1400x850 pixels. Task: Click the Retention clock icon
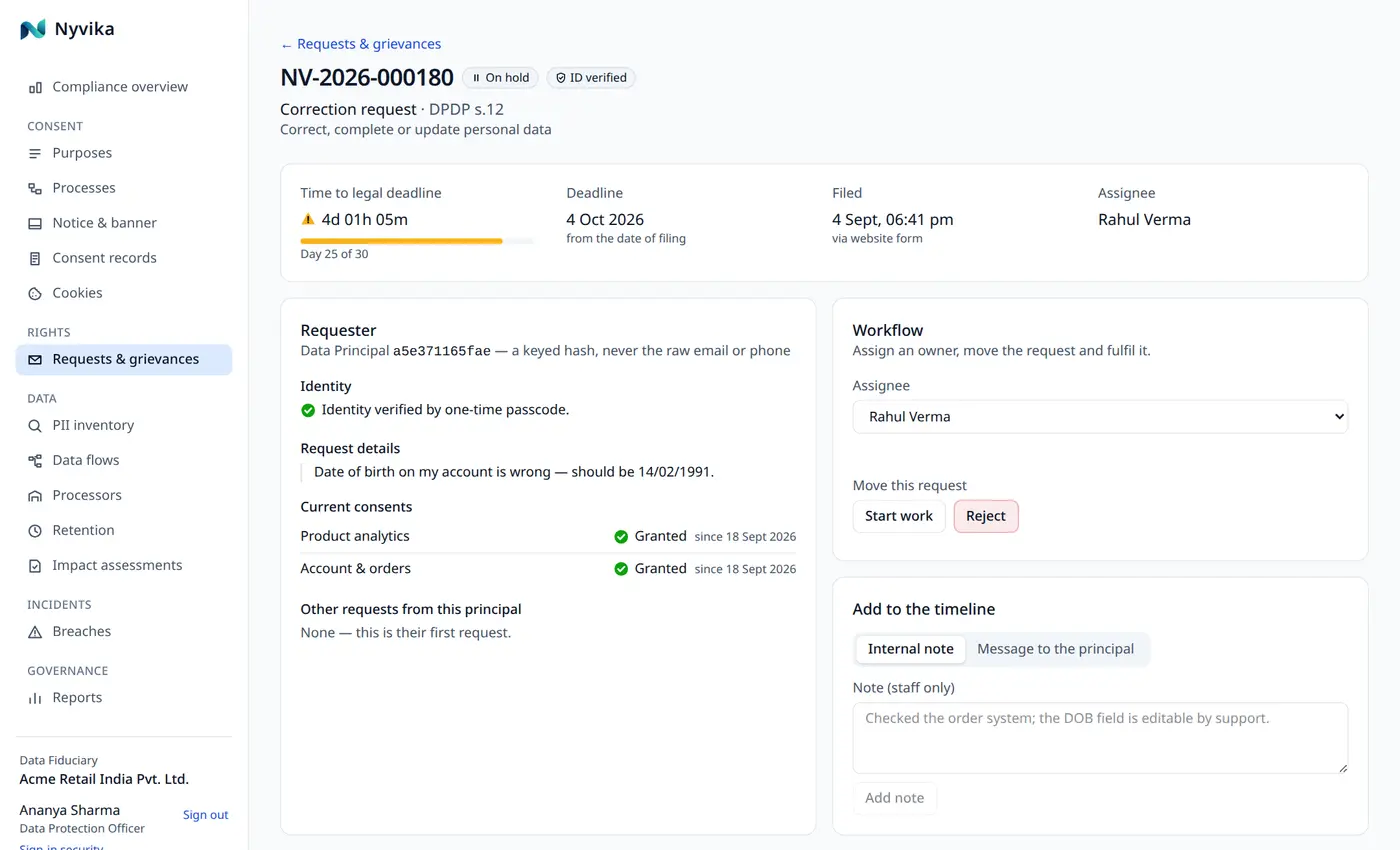[x=35, y=530]
